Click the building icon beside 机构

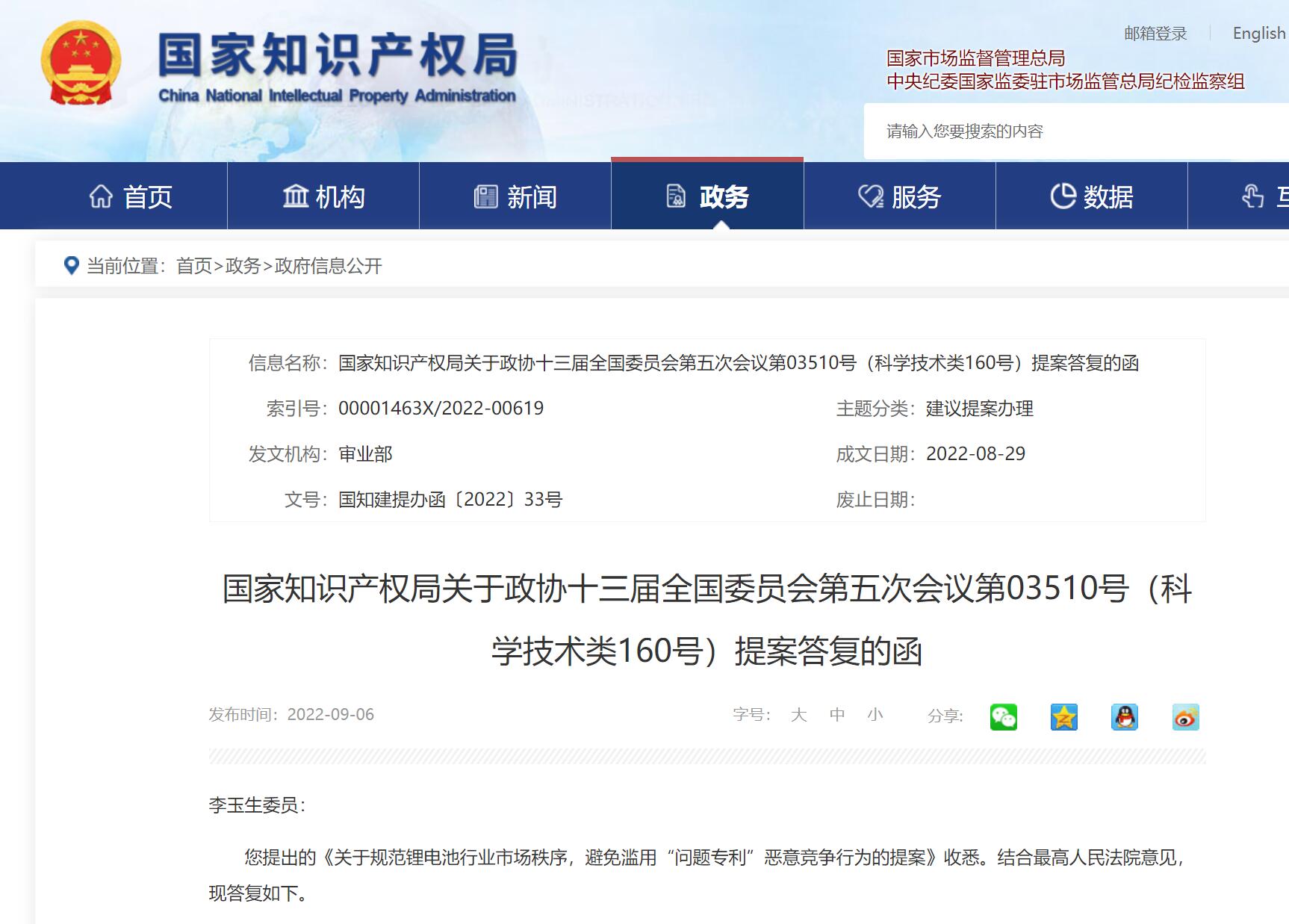(x=295, y=196)
